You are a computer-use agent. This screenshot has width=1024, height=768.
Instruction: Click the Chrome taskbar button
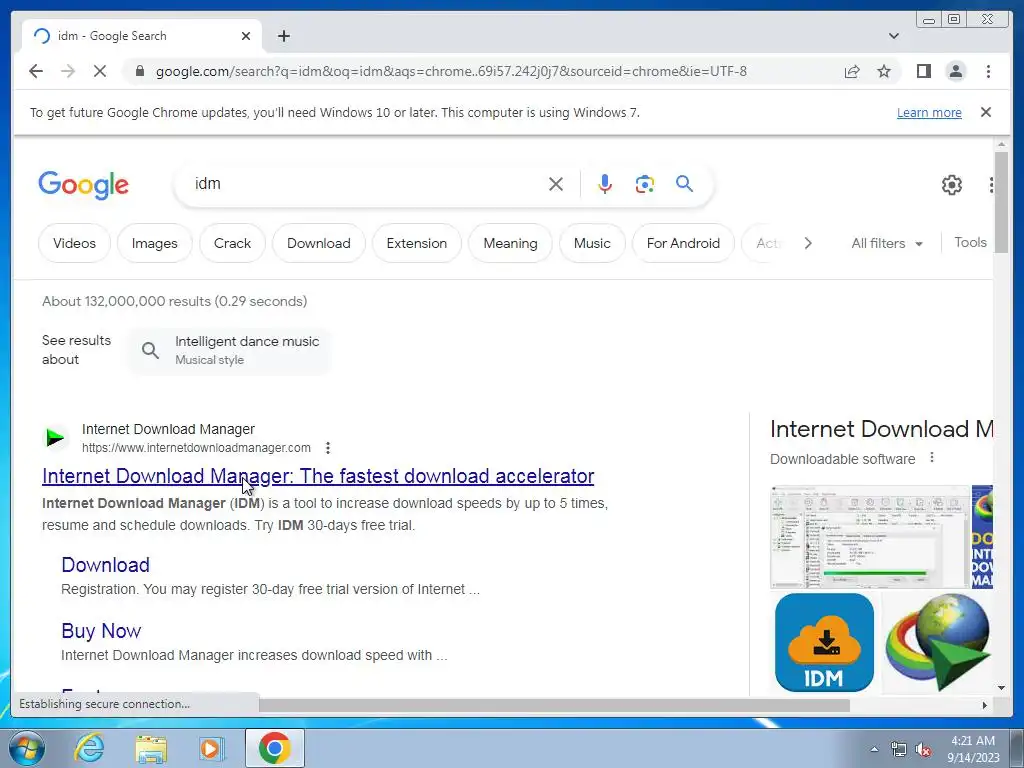click(274, 748)
